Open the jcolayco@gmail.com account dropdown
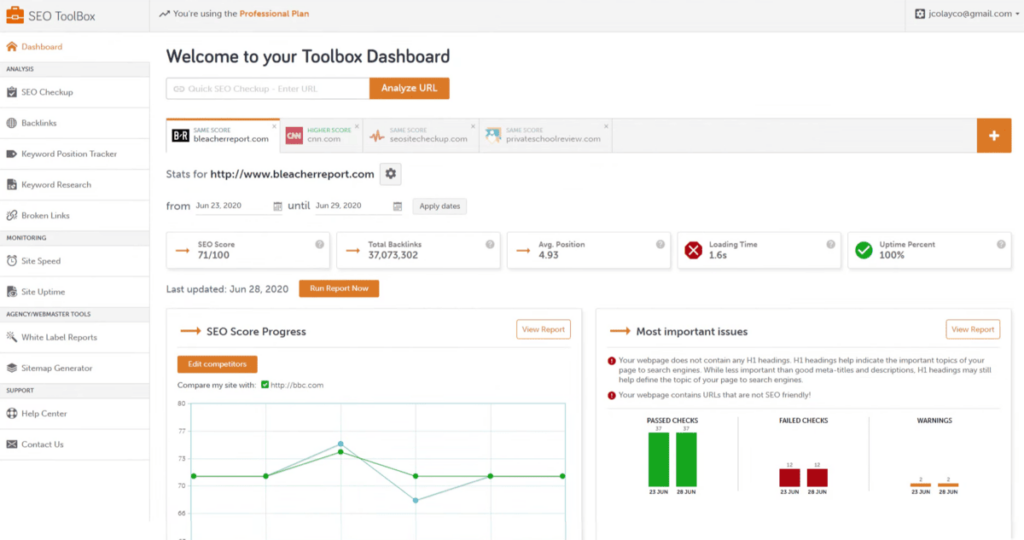 tap(967, 14)
